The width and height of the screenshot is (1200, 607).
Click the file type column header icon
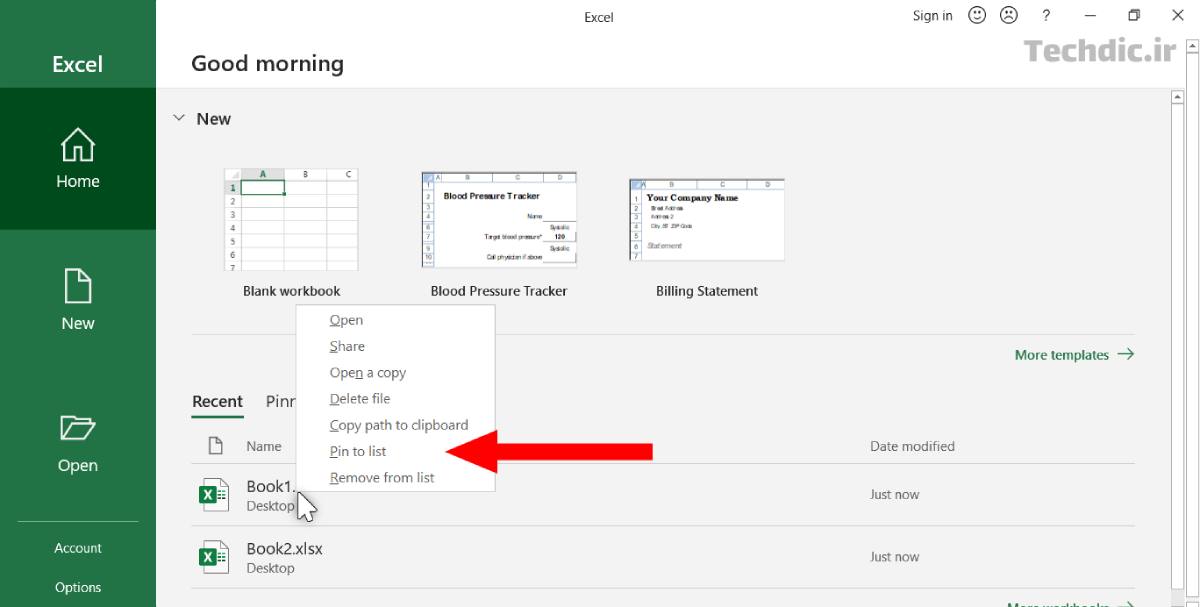pyautogui.click(x=214, y=446)
